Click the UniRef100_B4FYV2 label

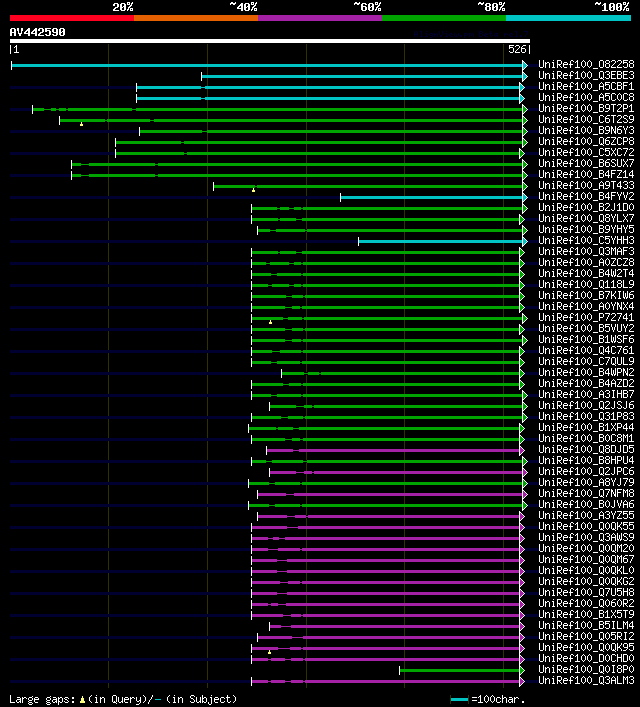[x=586, y=197]
